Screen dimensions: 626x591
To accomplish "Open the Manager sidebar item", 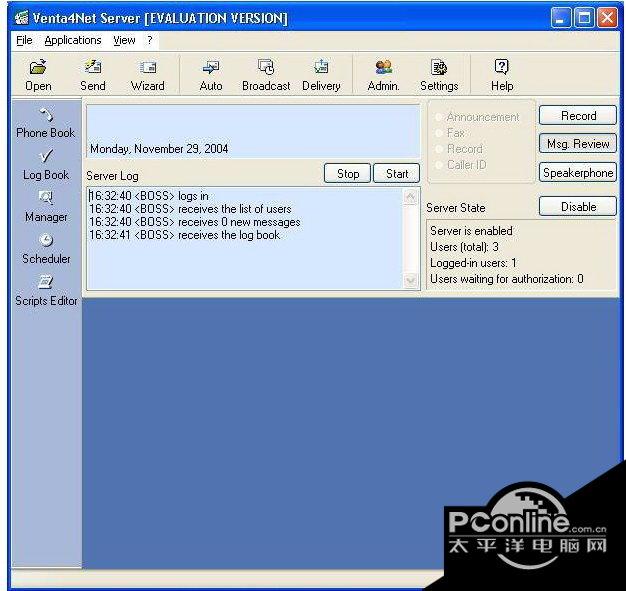I will [46, 206].
